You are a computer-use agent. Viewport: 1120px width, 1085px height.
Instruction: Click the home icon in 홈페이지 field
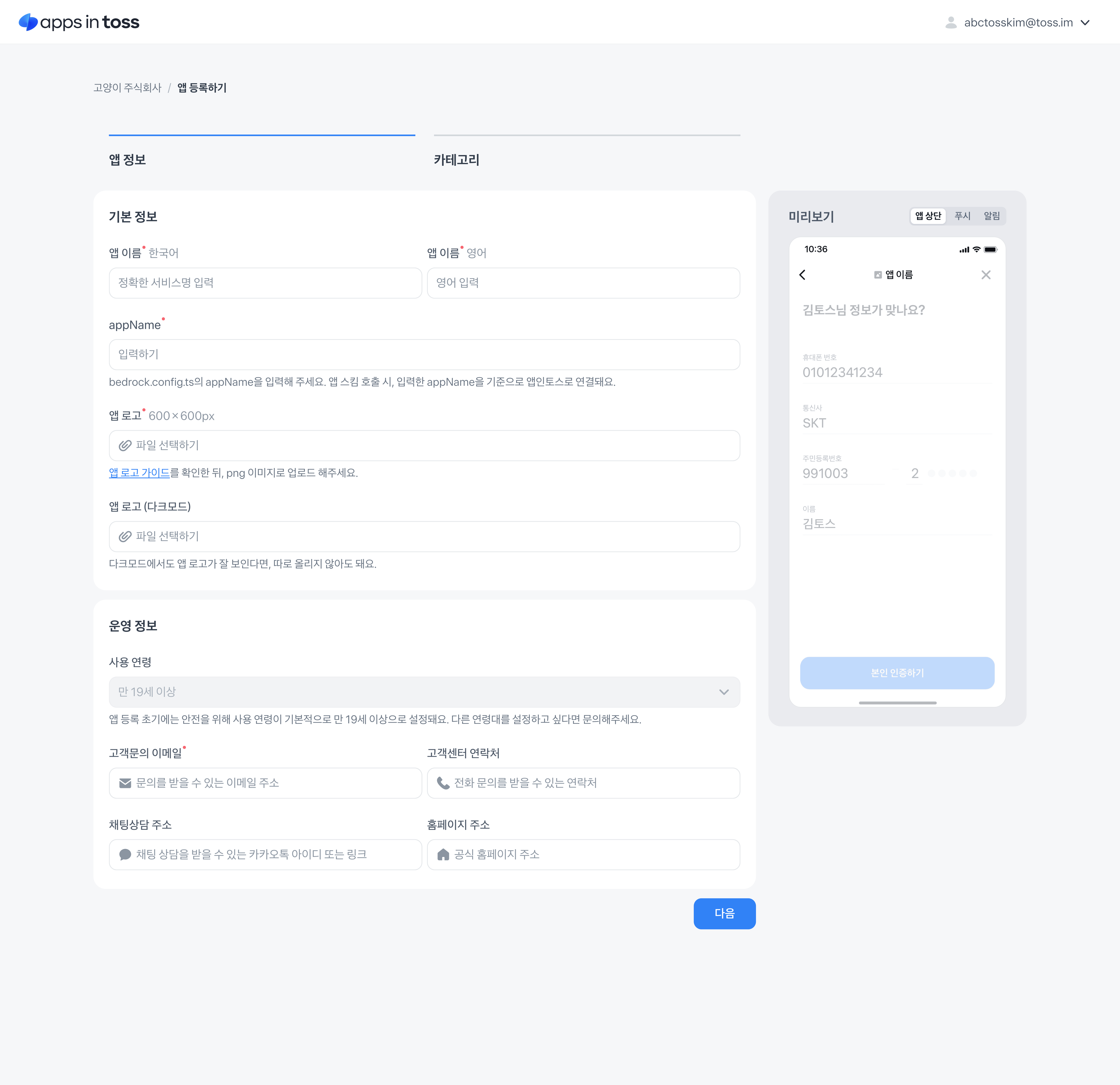point(443,854)
